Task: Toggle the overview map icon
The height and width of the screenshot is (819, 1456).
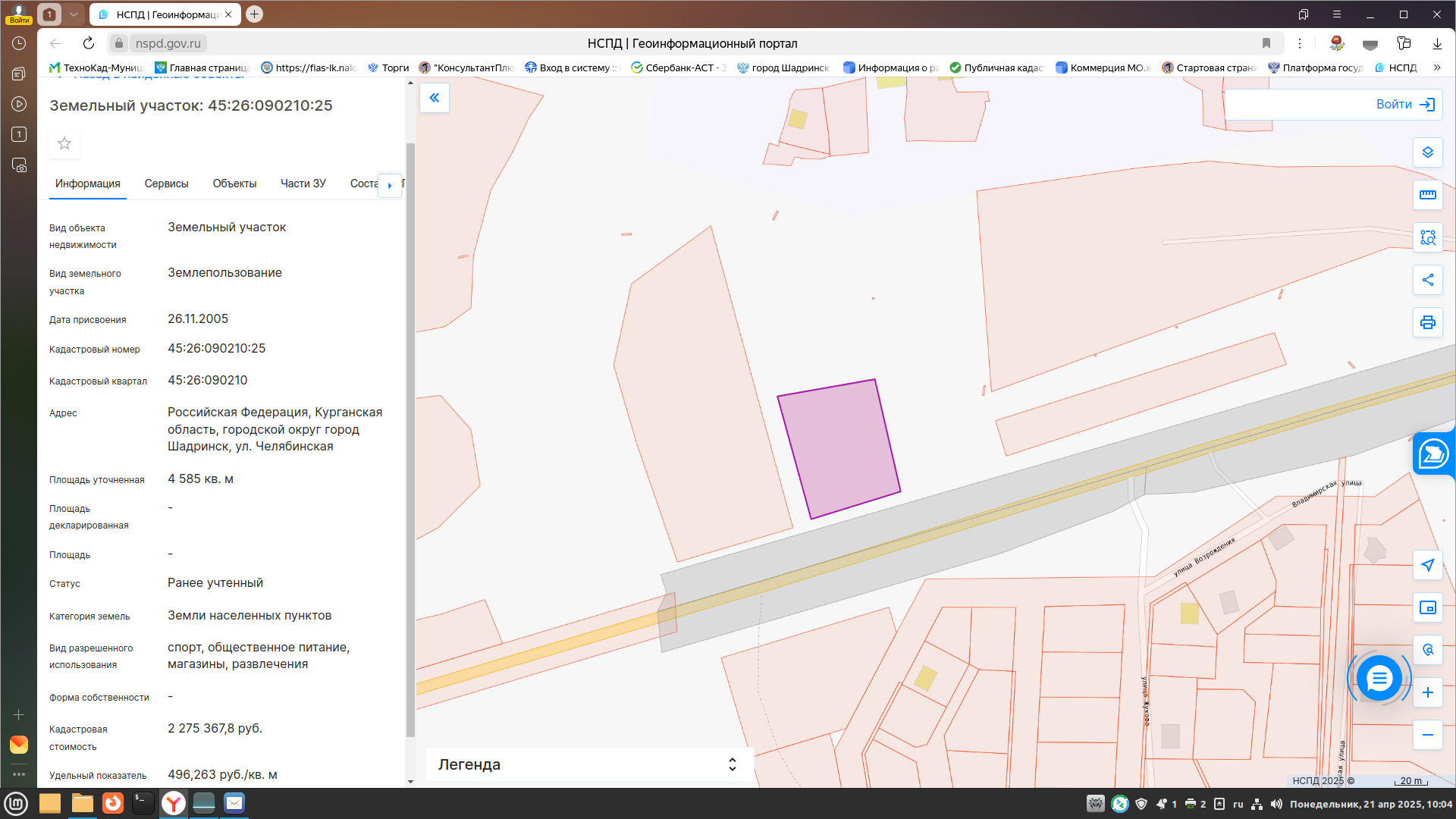Action: coord(1427,607)
